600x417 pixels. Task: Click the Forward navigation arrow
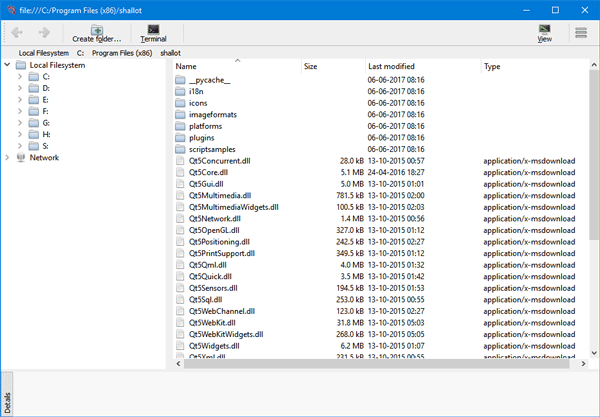tap(44, 33)
